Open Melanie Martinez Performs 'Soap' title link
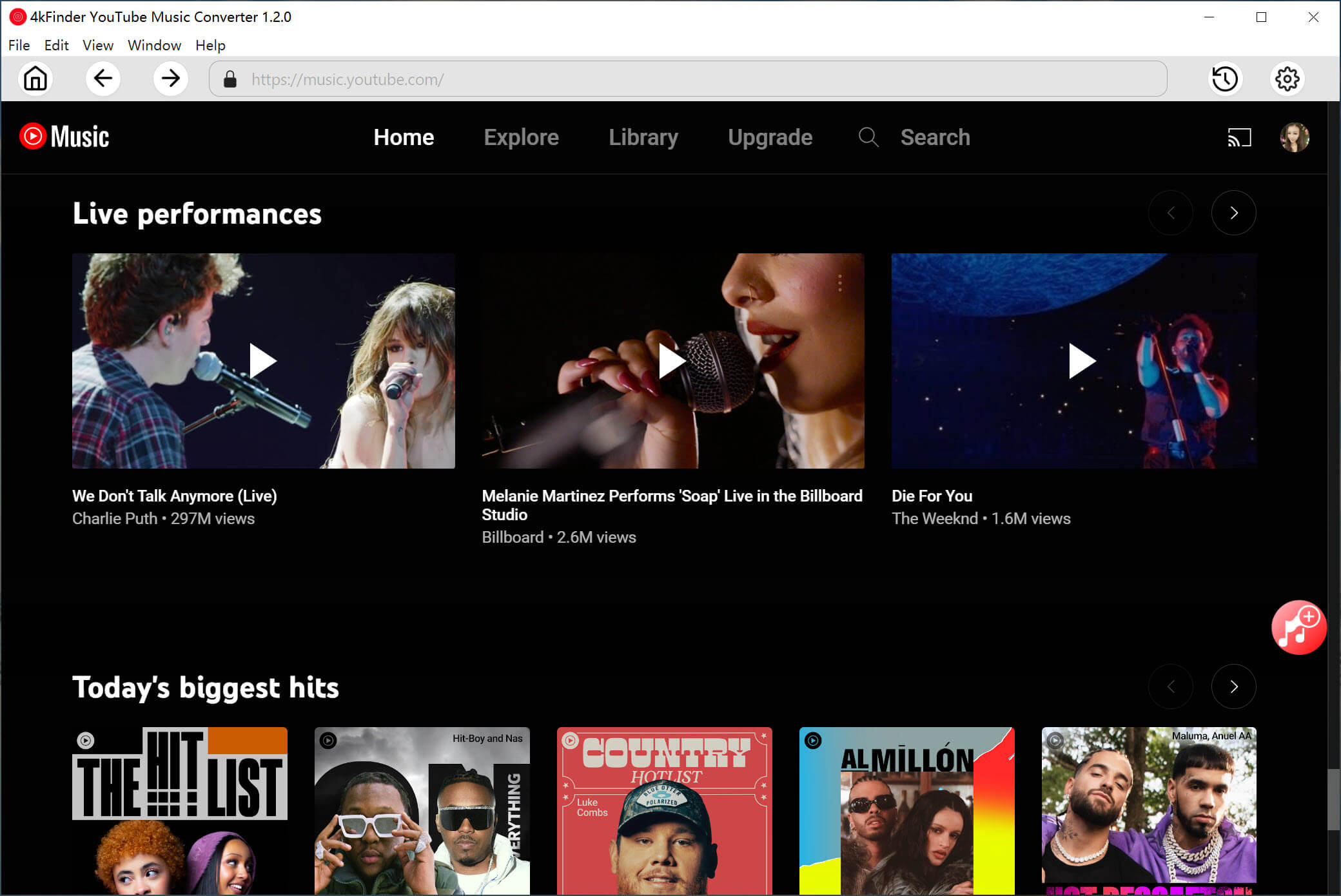The image size is (1341, 896). point(672,505)
